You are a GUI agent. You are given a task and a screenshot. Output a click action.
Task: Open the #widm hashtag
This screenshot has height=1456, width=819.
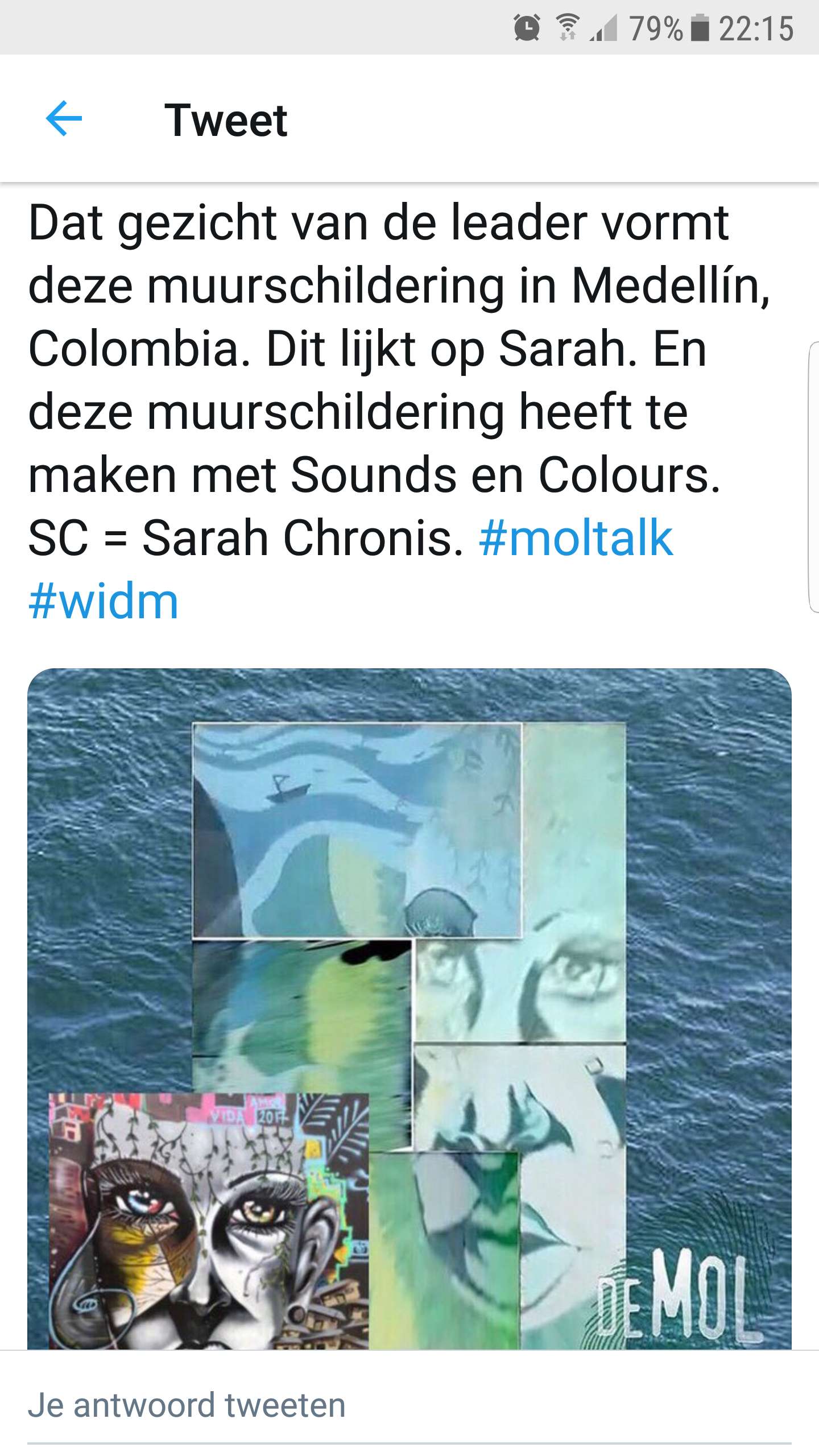coord(104,601)
